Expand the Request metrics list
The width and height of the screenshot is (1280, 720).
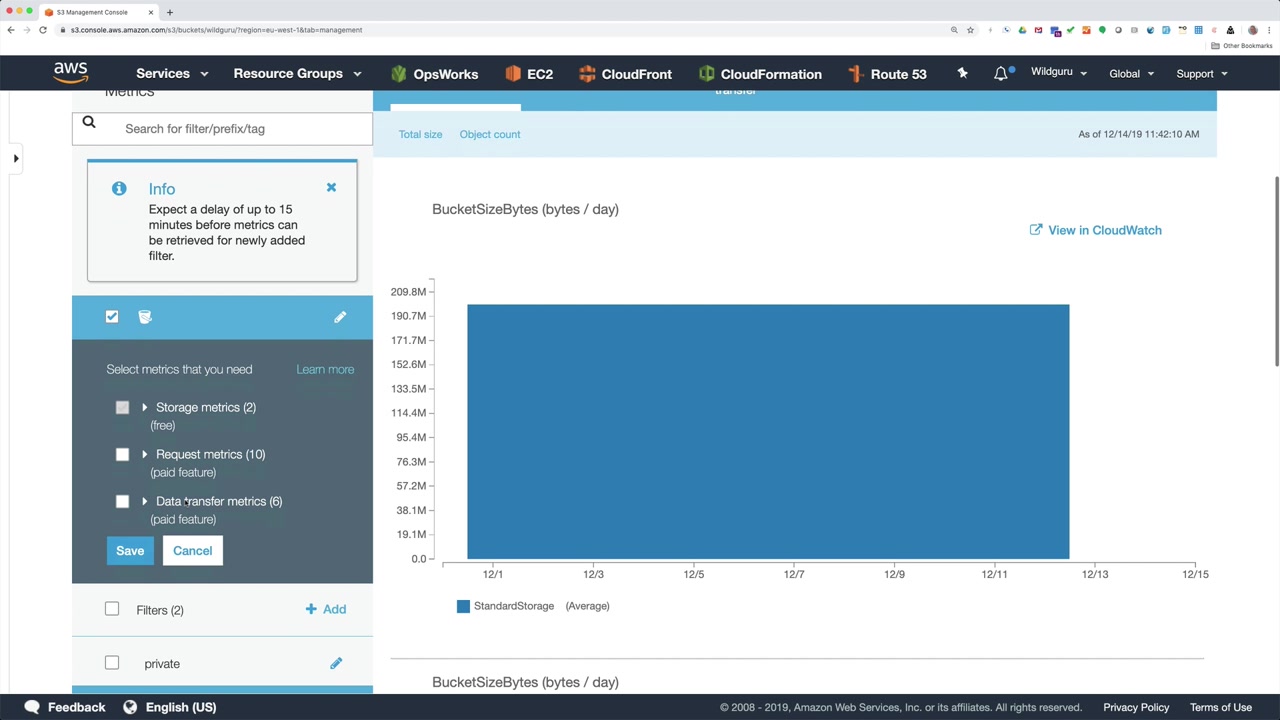coord(144,454)
